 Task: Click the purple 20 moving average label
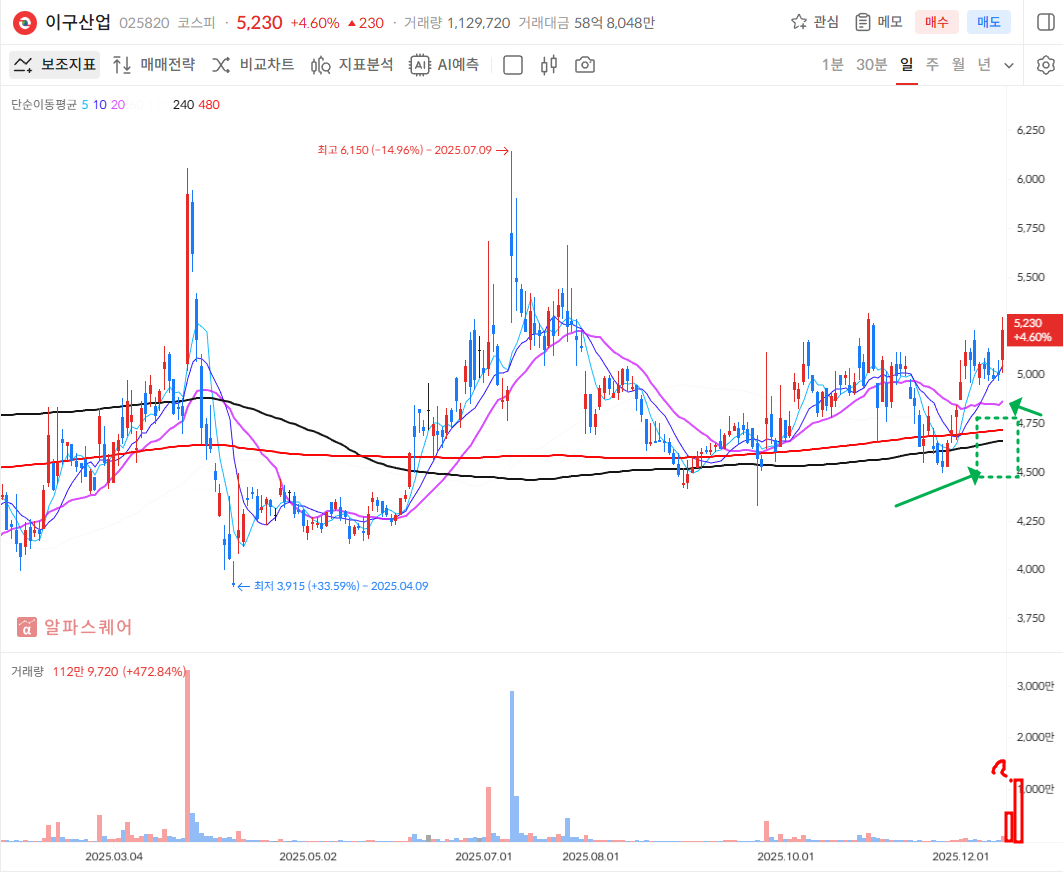(x=118, y=105)
